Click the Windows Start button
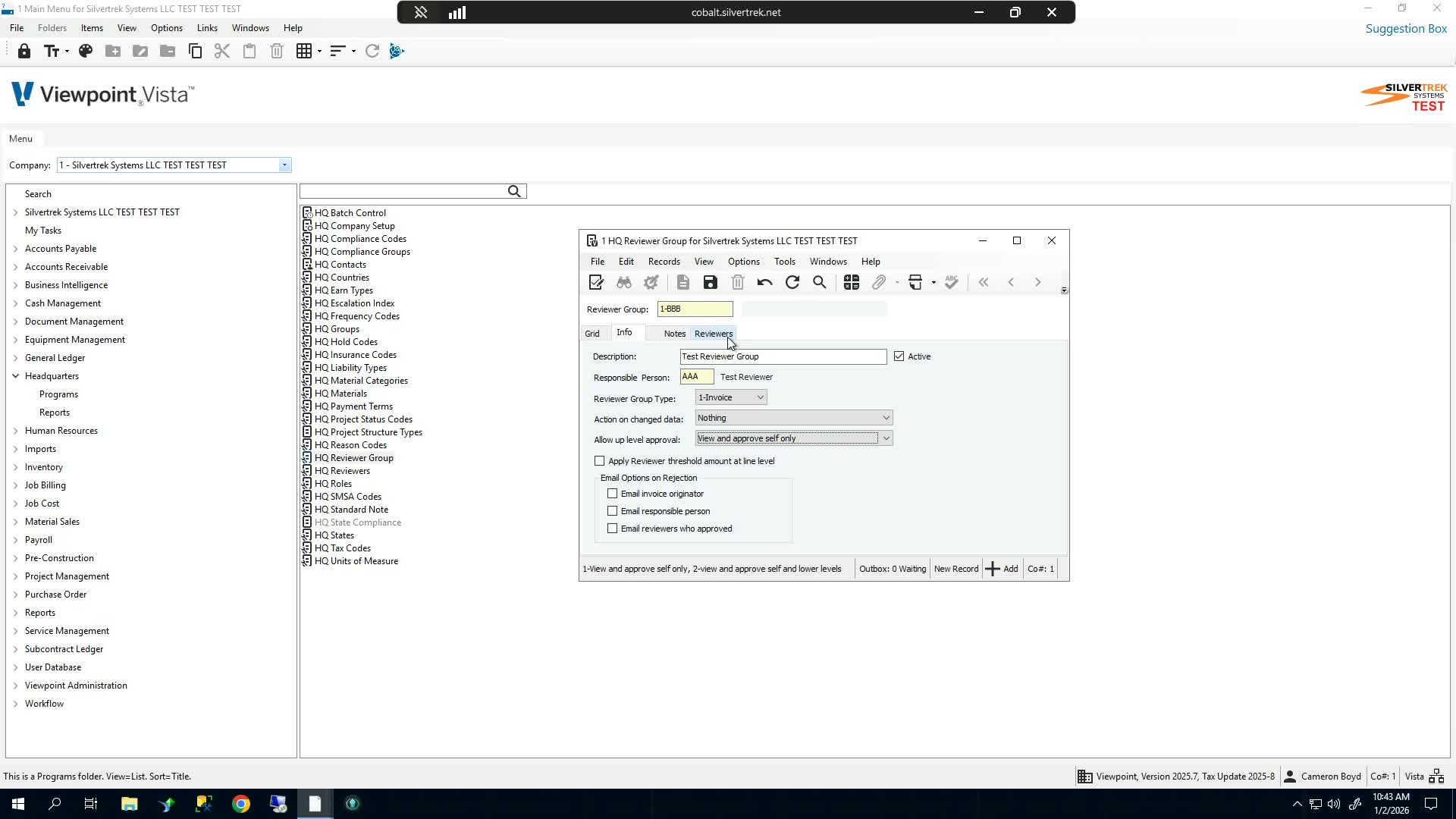Image resolution: width=1456 pixels, height=819 pixels. pyautogui.click(x=18, y=804)
